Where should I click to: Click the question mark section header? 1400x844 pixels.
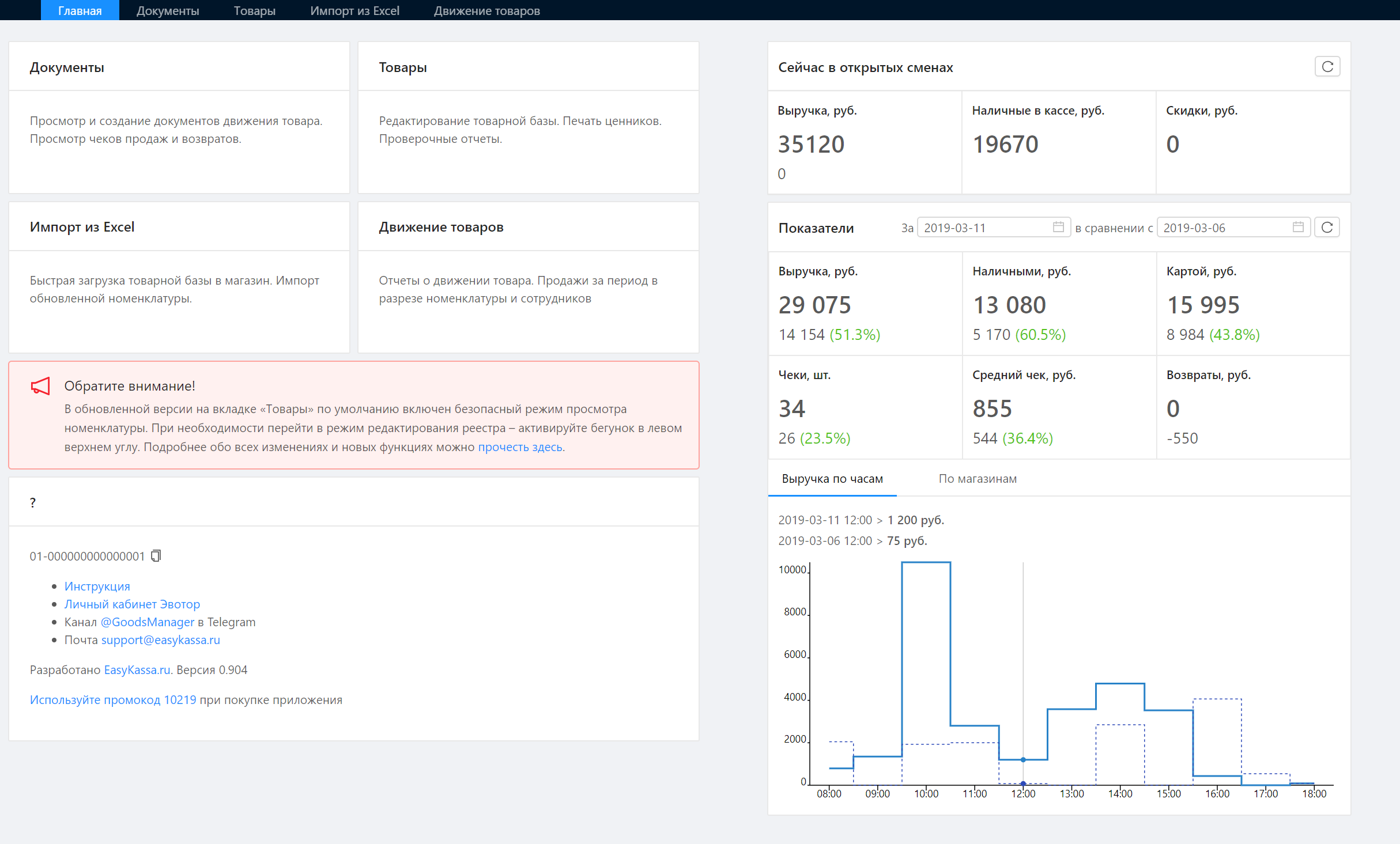pos(33,503)
